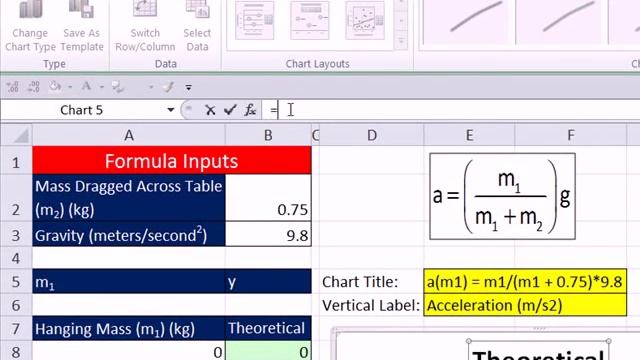Viewport: 640px width, 360px height.
Task: Select cell containing 9.8
Action: [268, 235]
